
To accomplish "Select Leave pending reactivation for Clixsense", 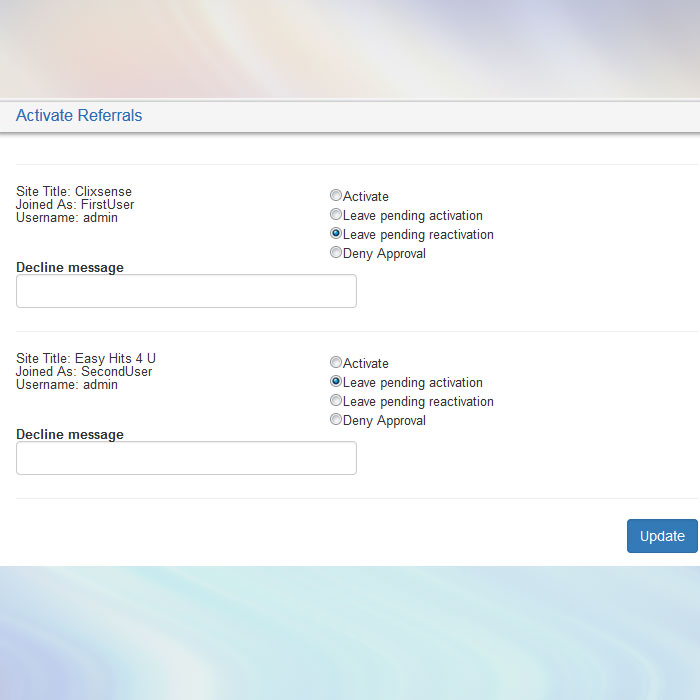I will pyautogui.click(x=336, y=233).
